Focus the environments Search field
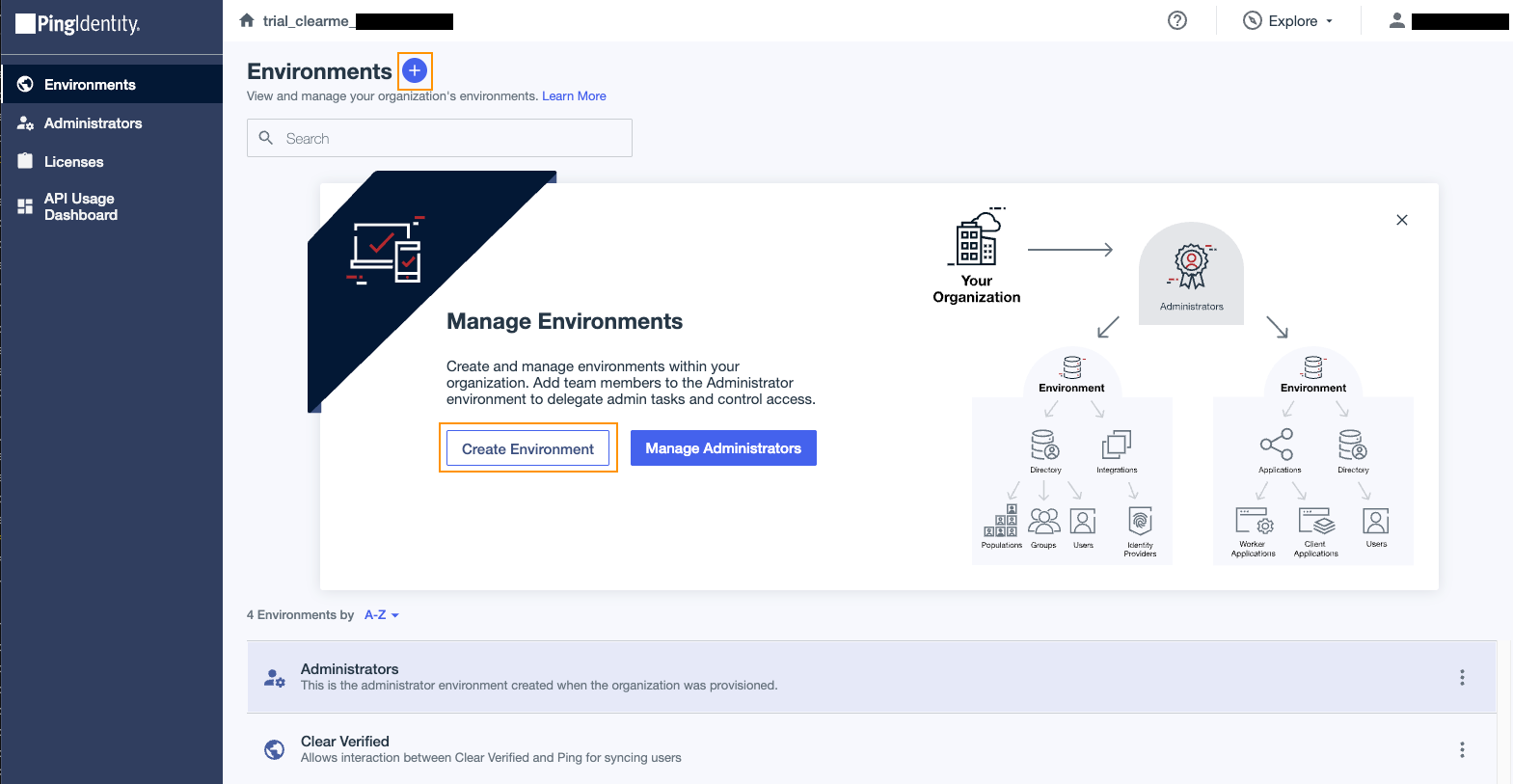This screenshot has width=1513, height=784. point(440,138)
